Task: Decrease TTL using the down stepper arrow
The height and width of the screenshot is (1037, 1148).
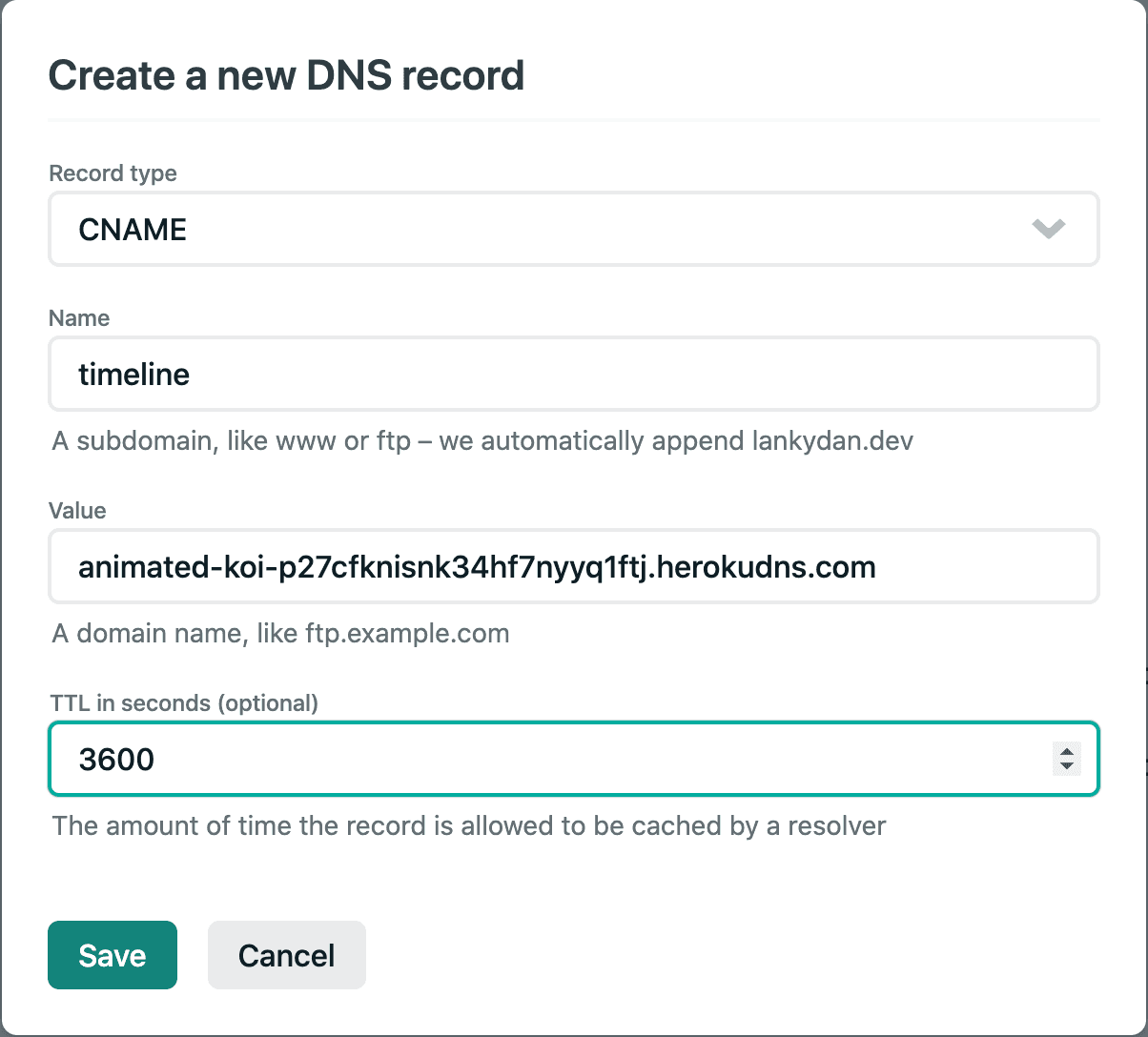Action: (1067, 766)
